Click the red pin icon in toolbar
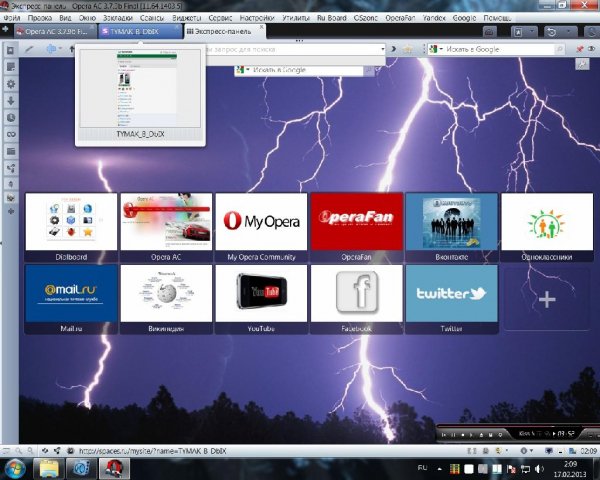This screenshot has height=480, width=600. [580, 49]
